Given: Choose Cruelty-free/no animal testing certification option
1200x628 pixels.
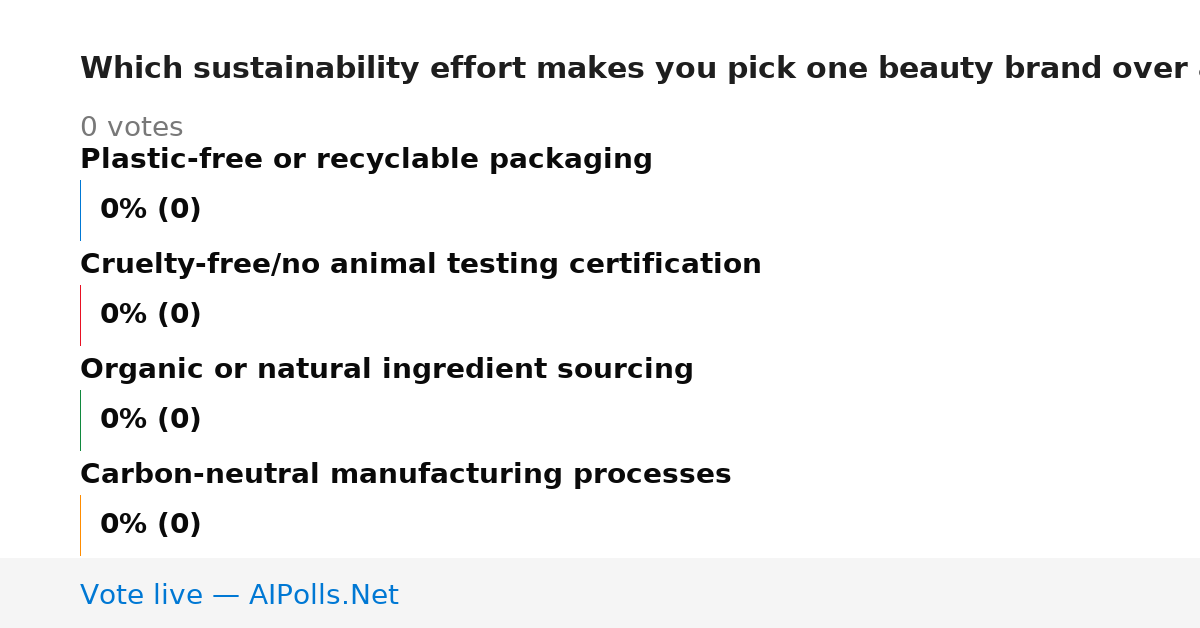Looking at the screenshot, I should pyautogui.click(x=421, y=265).
